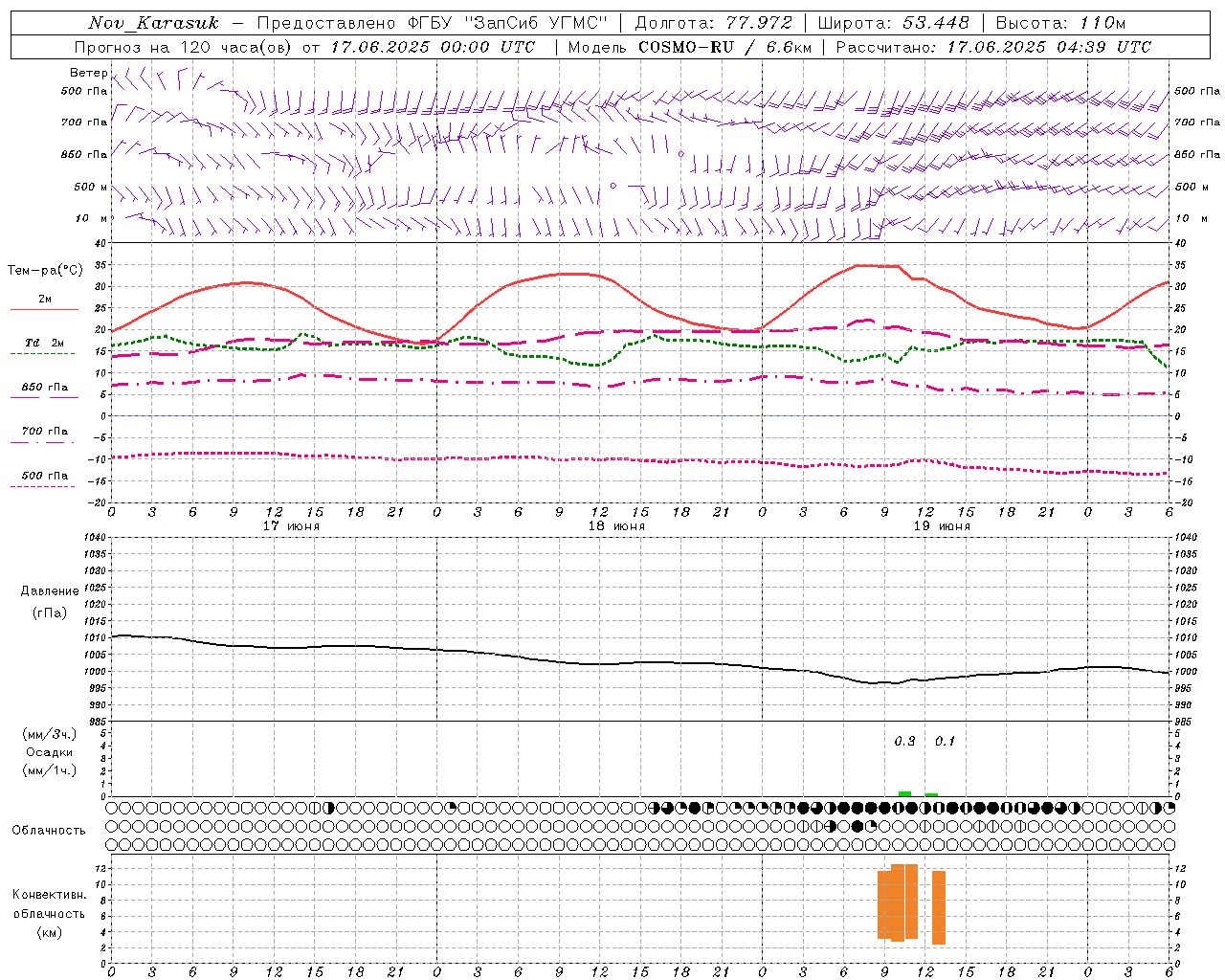This screenshot has width=1225, height=980.
Task: Click the '700 гПа' wind level label on left
Action: (x=84, y=122)
